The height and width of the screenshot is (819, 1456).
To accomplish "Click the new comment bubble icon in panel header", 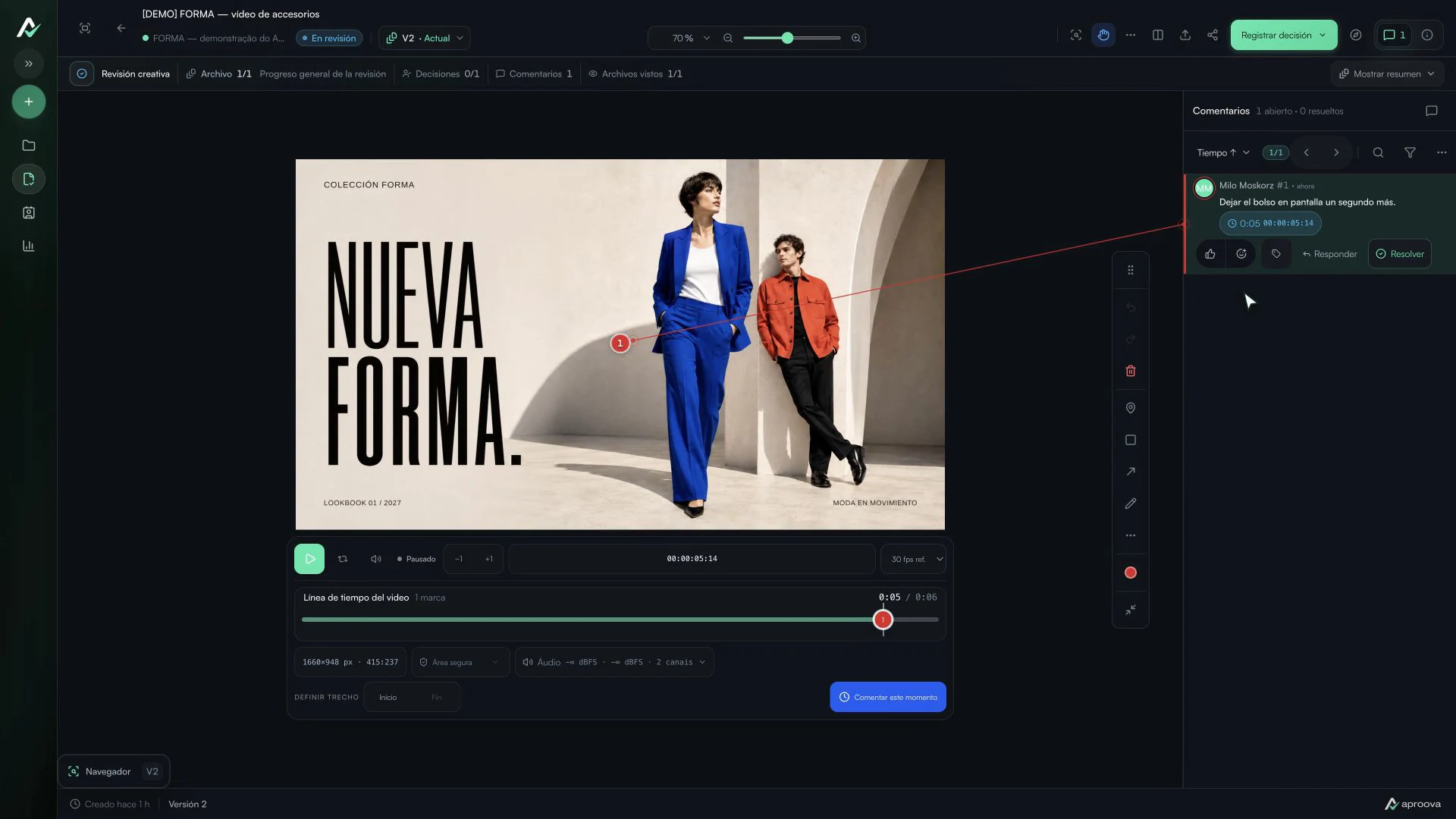I will click(1432, 111).
